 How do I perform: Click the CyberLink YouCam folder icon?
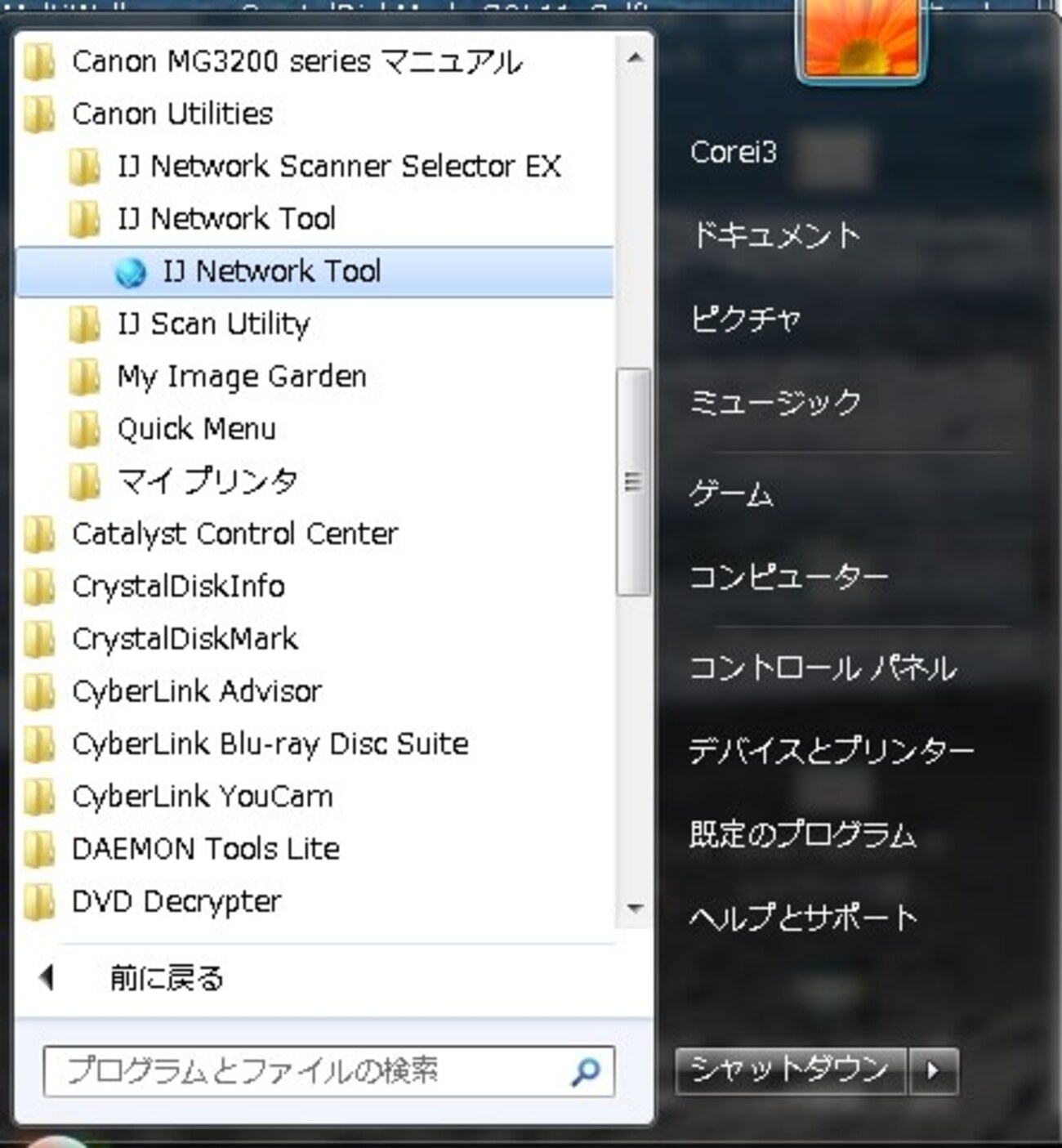[x=38, y=797]
